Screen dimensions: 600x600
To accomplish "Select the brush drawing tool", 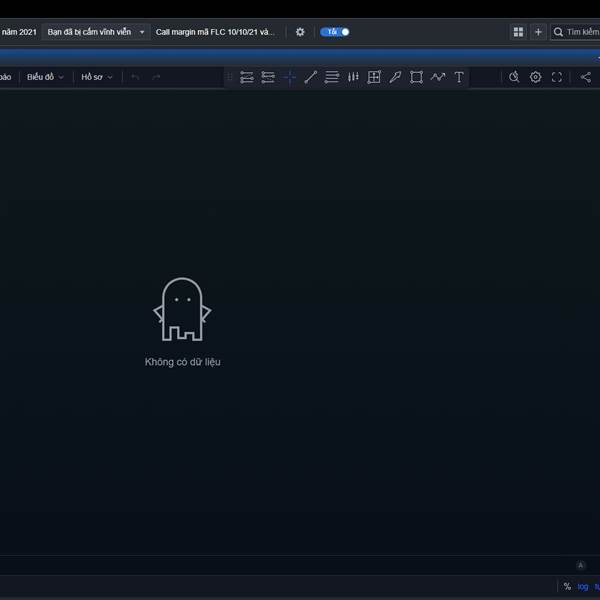I will coord(395,77).
